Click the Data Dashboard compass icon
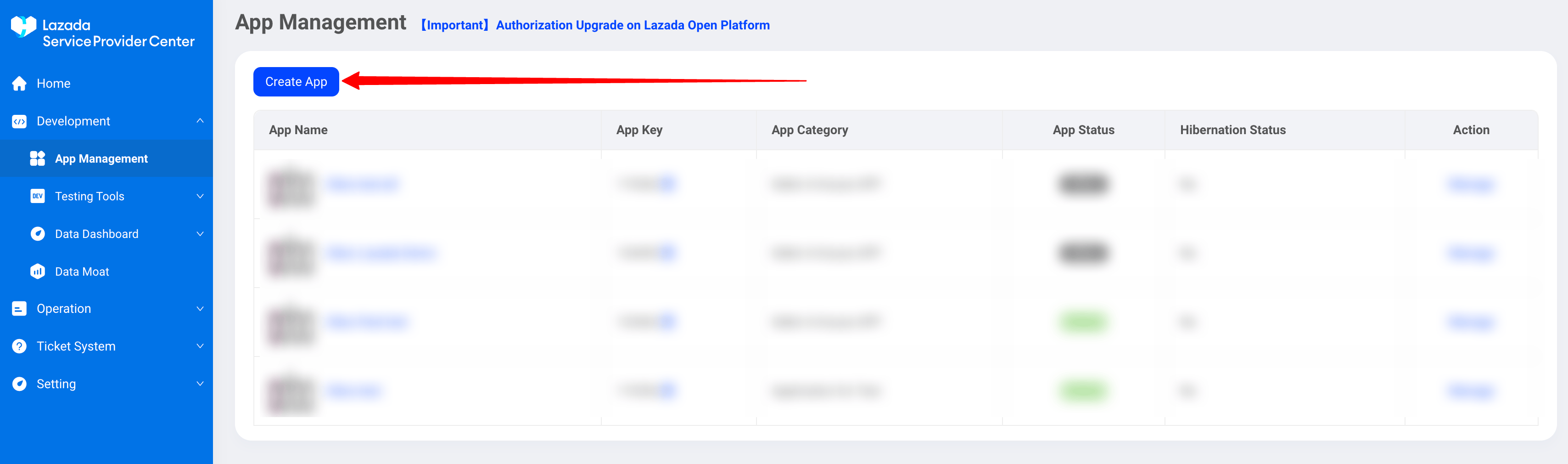This screenshot has height=464, width=1568. (38, 234)
